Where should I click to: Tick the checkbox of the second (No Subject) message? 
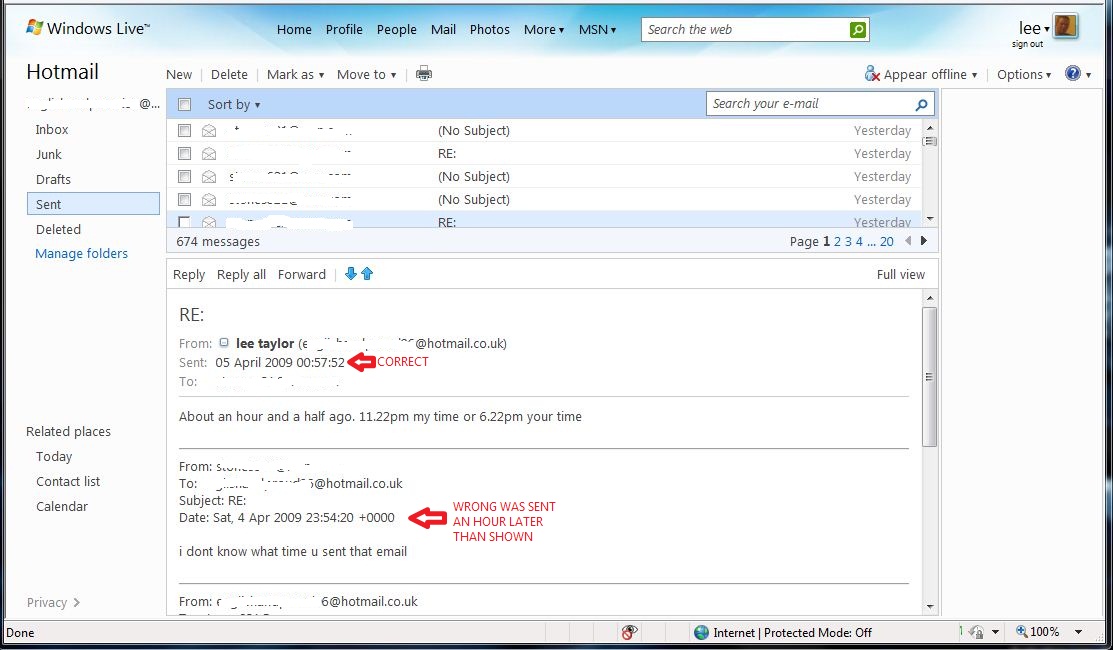point(185,176)
